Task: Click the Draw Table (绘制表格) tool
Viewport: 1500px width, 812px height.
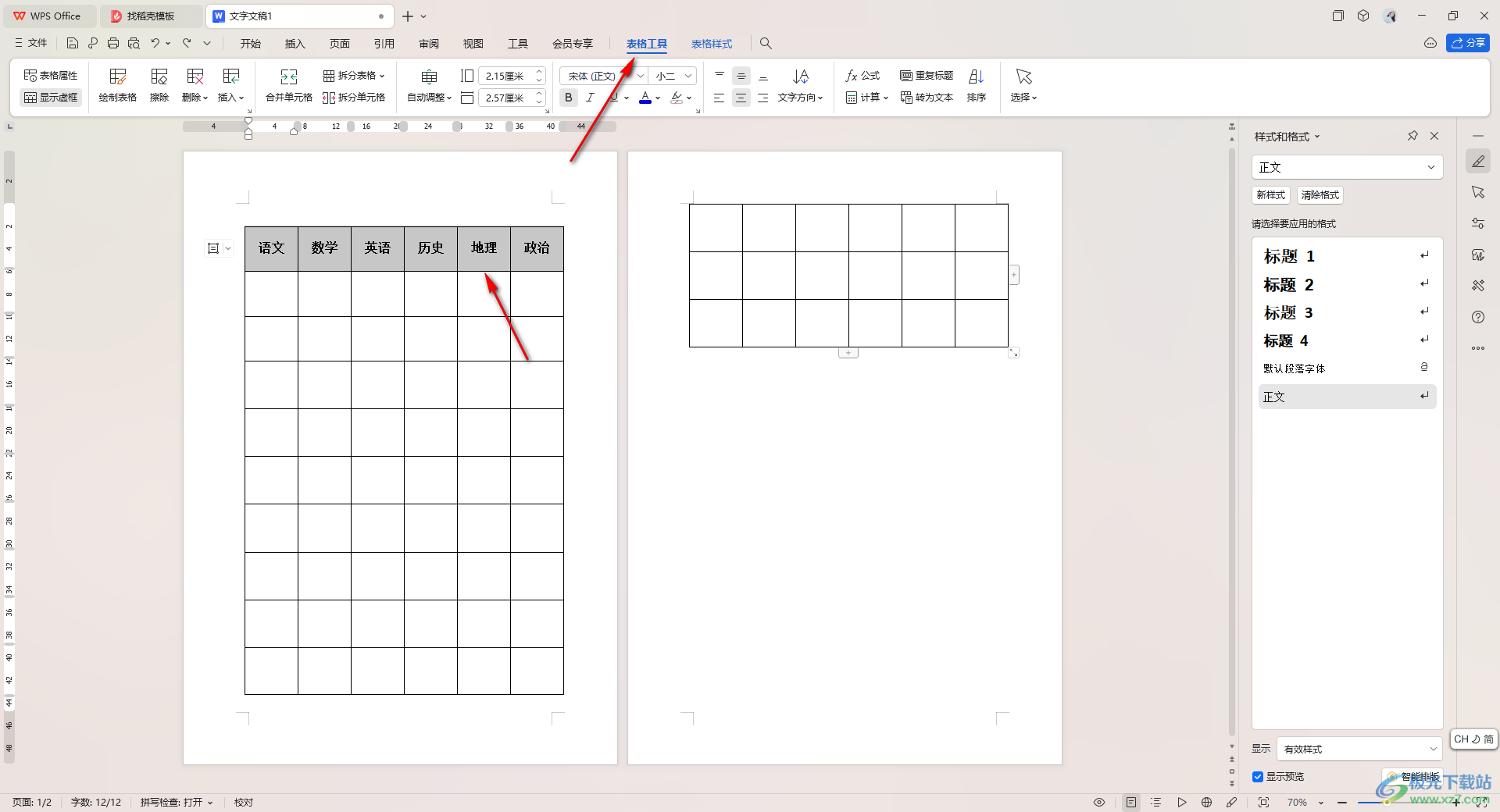Action: (x=118, y=84)
